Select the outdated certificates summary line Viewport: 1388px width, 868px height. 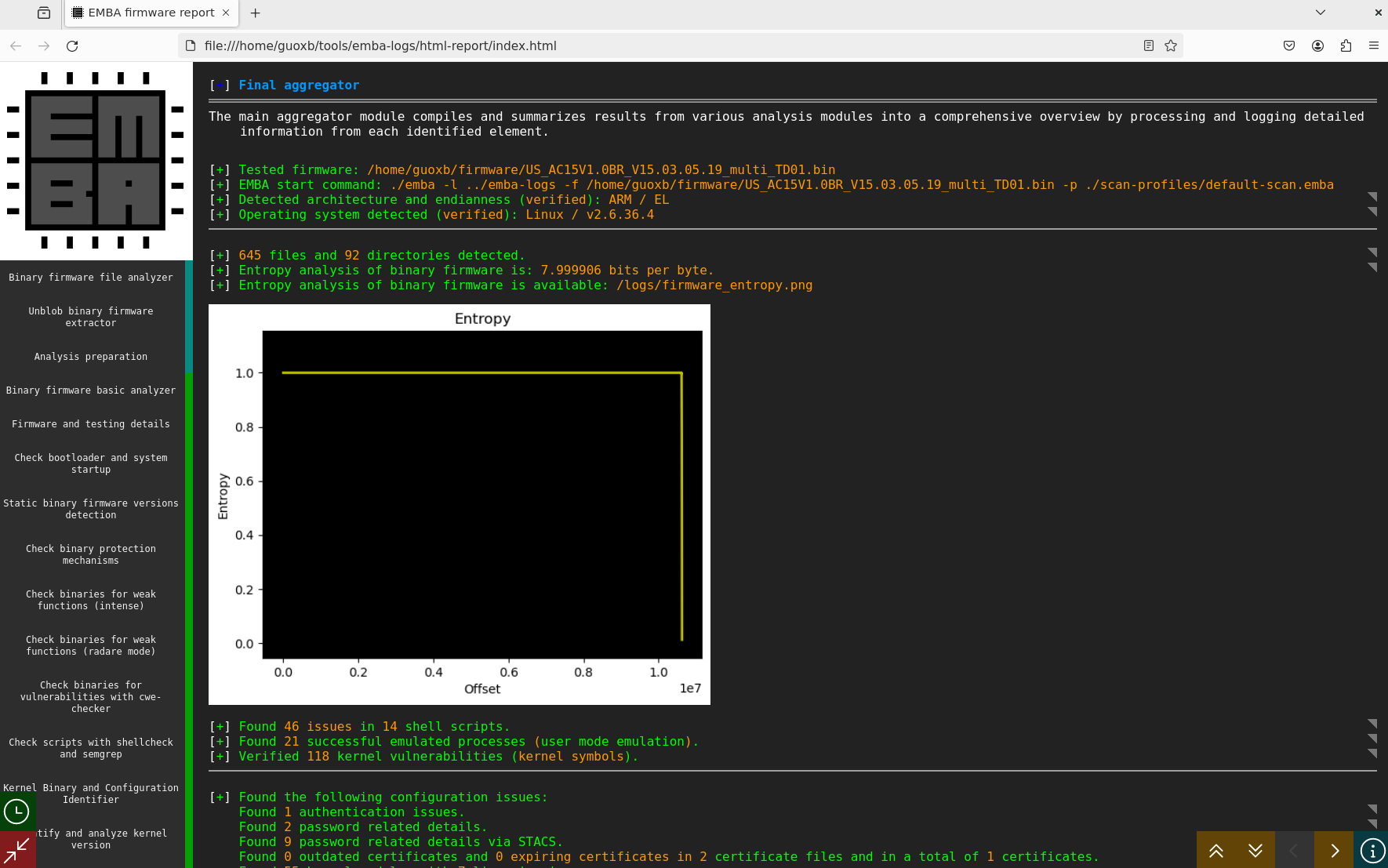coord(669,857)
